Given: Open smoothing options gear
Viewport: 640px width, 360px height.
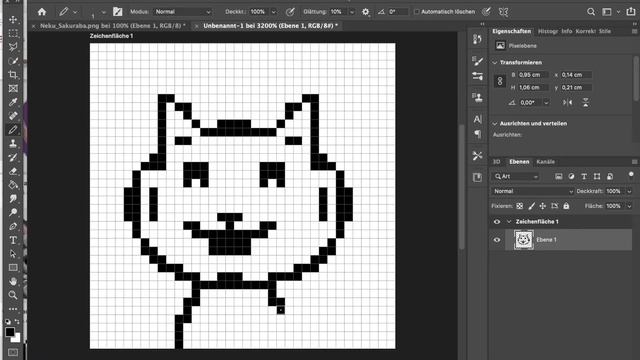Looking at the screenshot, I should (366, 12).
